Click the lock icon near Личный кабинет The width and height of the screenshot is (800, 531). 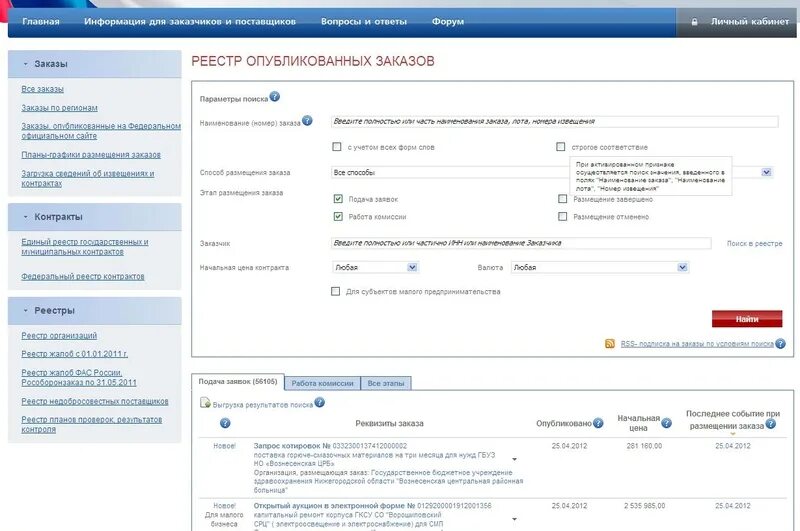tap(694, 22)
